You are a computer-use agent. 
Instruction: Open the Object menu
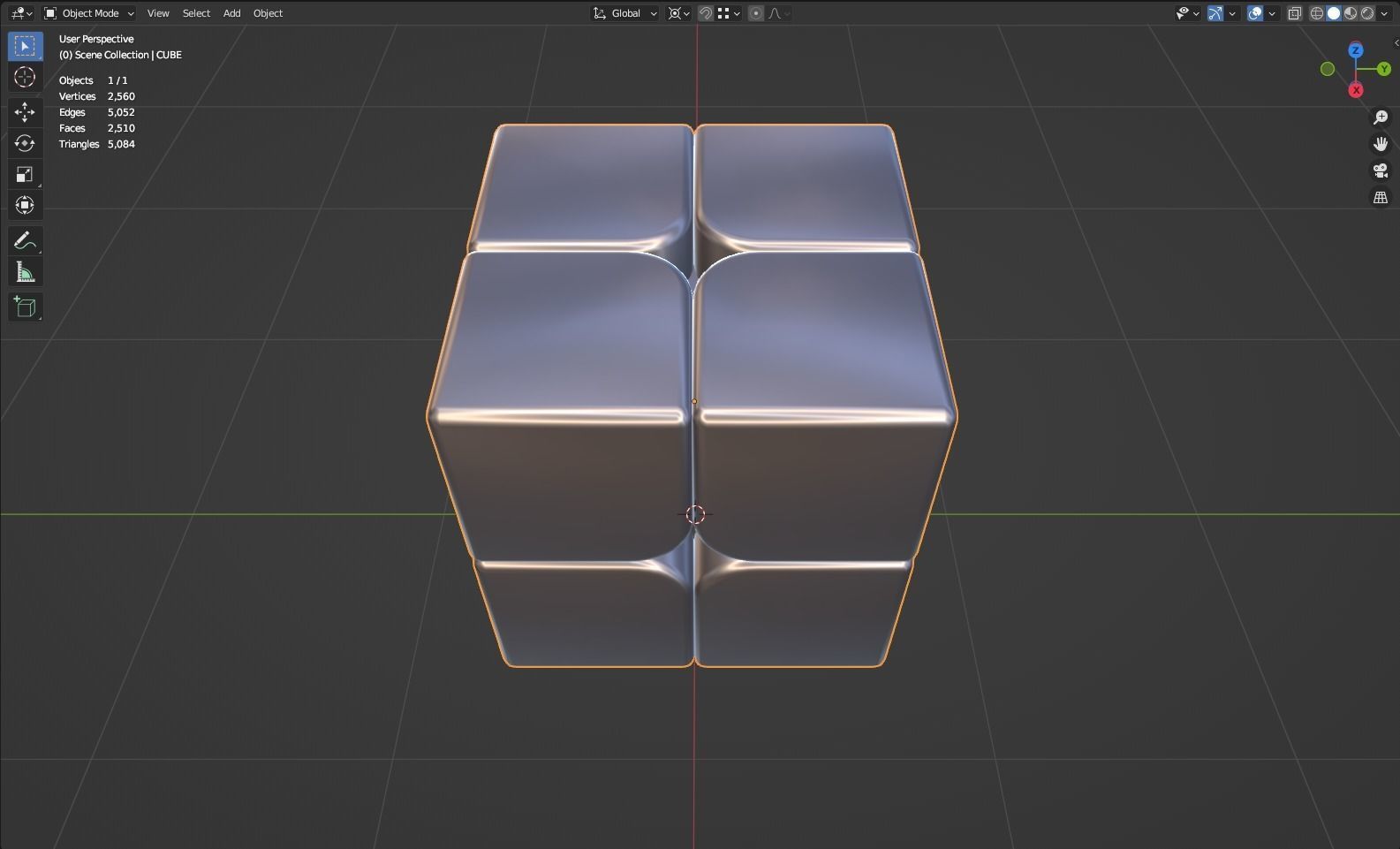tap(268, 13)
